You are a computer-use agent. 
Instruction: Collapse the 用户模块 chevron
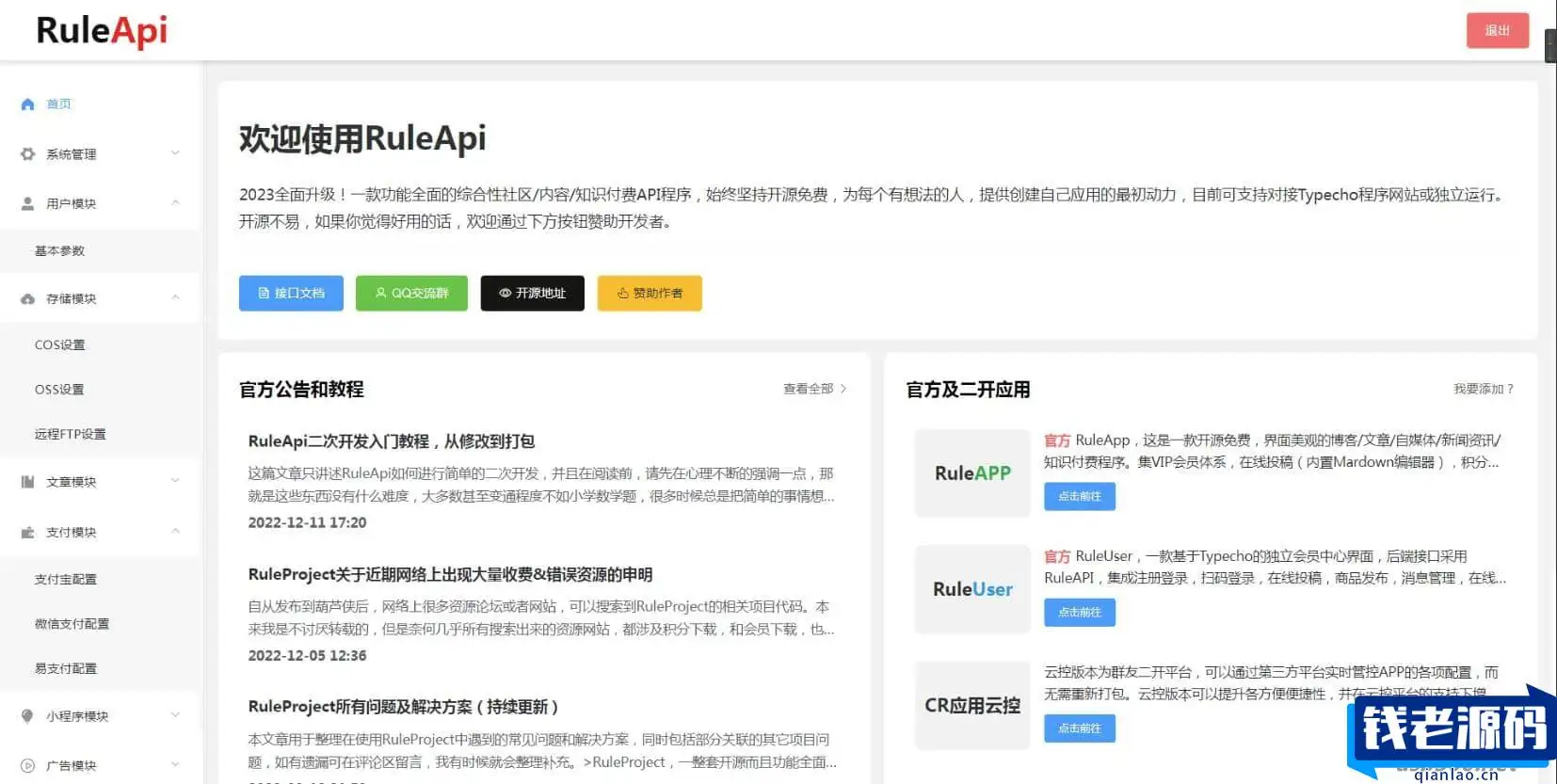(x=175, y=202)
